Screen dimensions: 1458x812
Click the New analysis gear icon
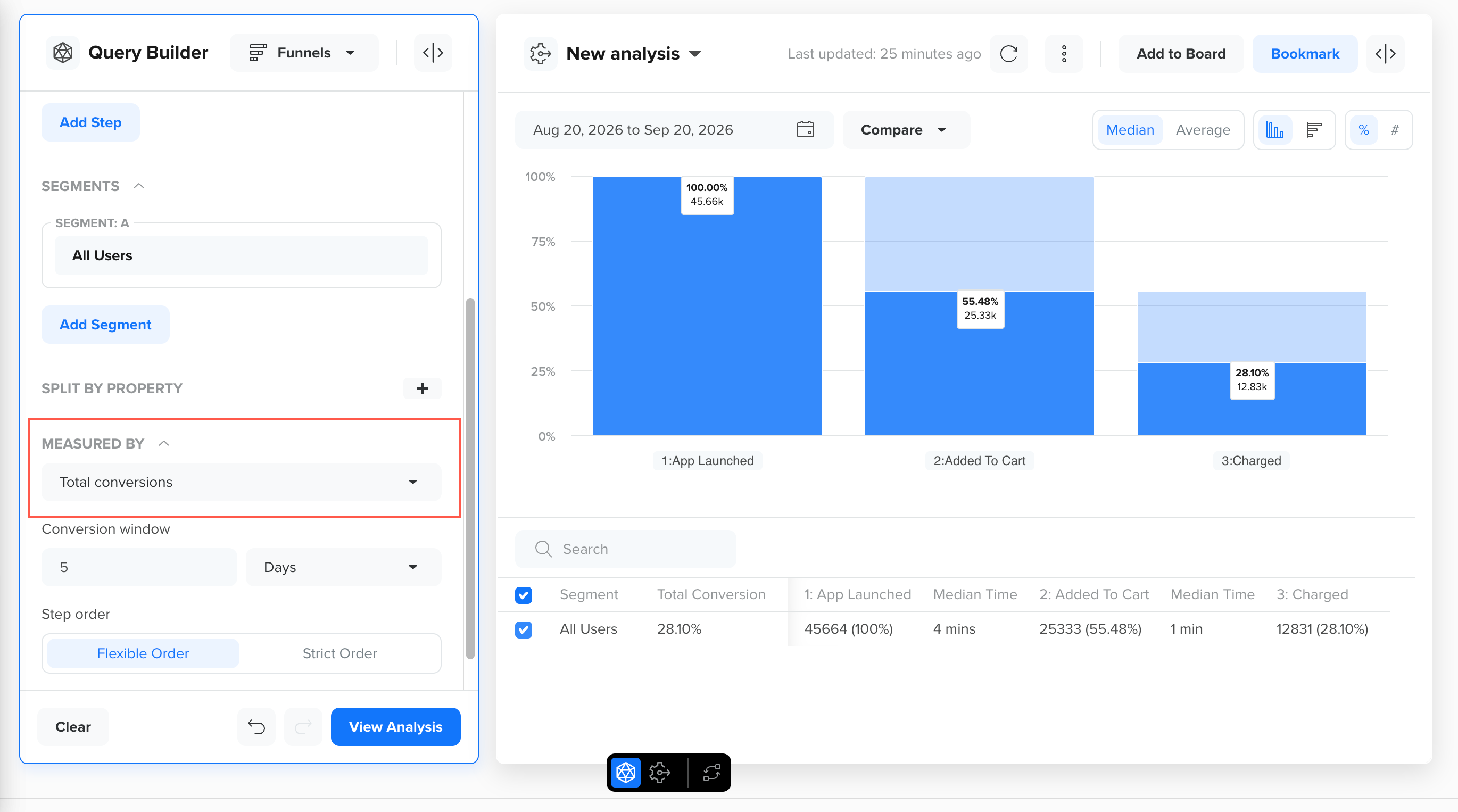540,54
